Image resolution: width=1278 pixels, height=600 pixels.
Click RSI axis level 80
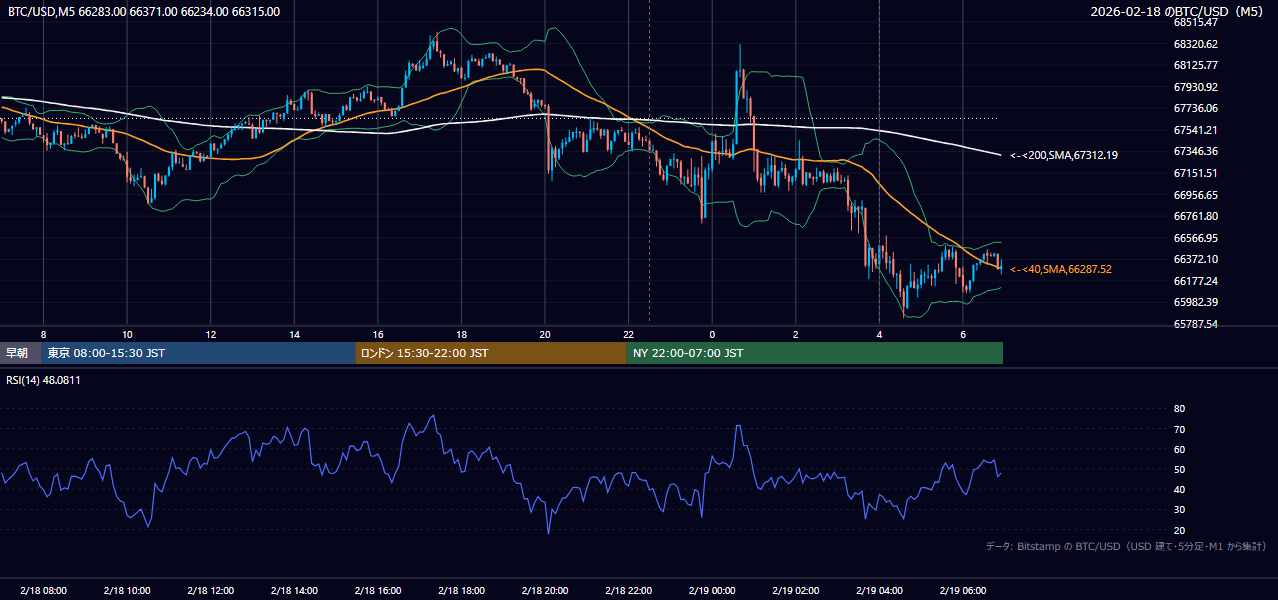click(x=1179, y=409)
